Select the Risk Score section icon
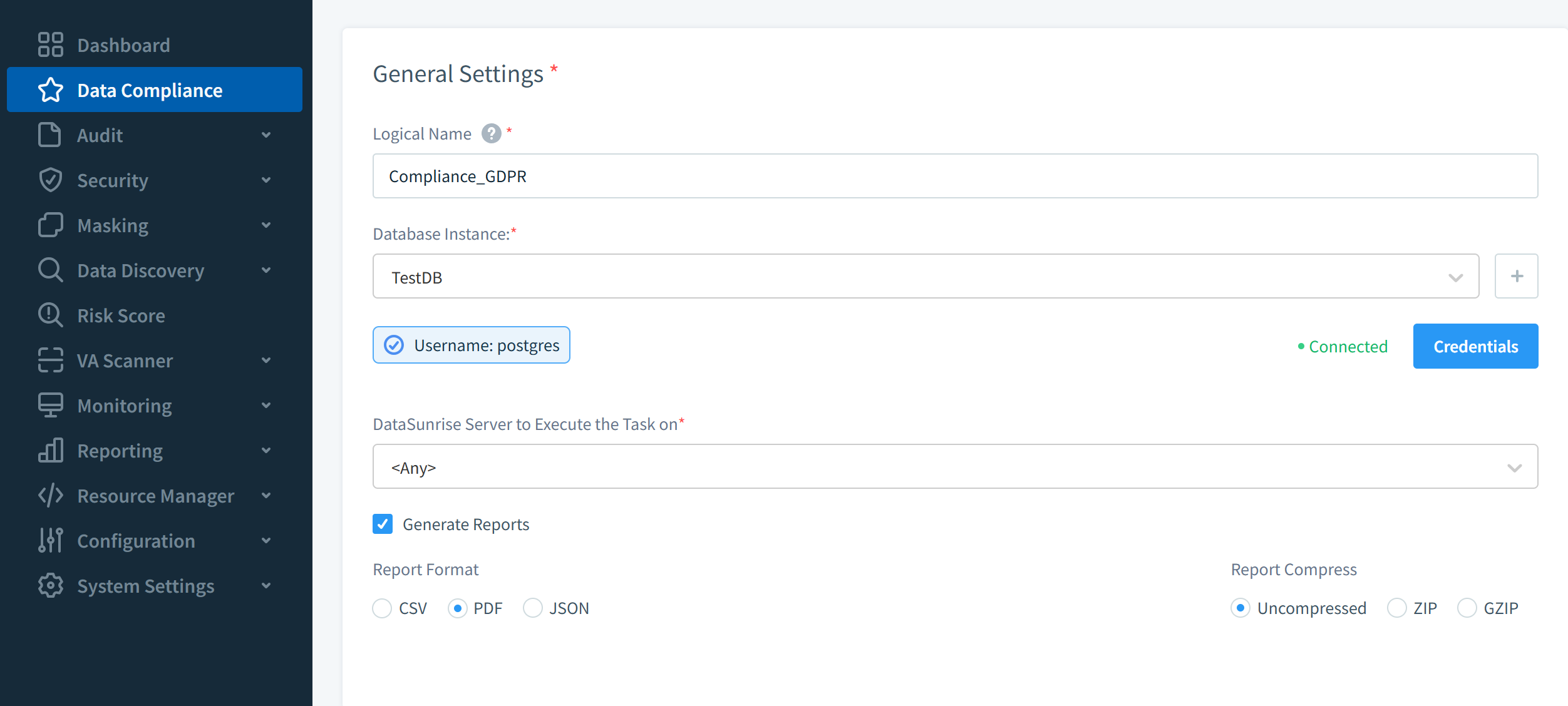The height and width of the screenshot is (706, 1568). point(50,315)
